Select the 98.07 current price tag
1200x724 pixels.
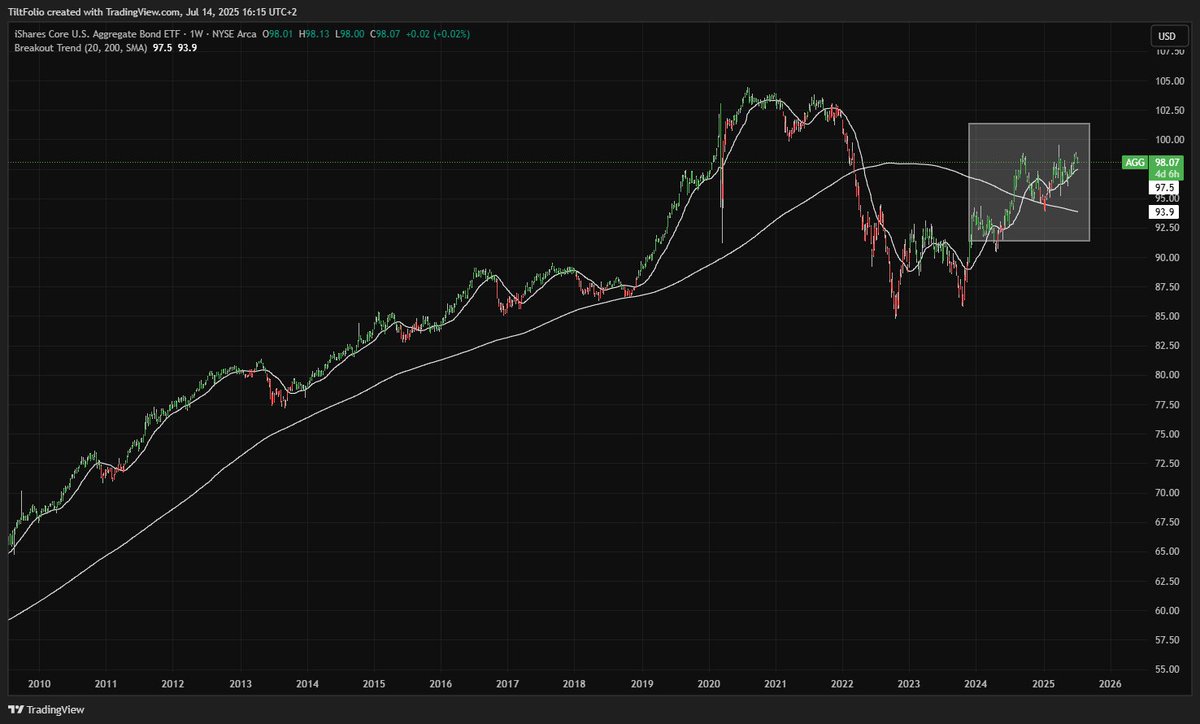(x=1167, y=161)
